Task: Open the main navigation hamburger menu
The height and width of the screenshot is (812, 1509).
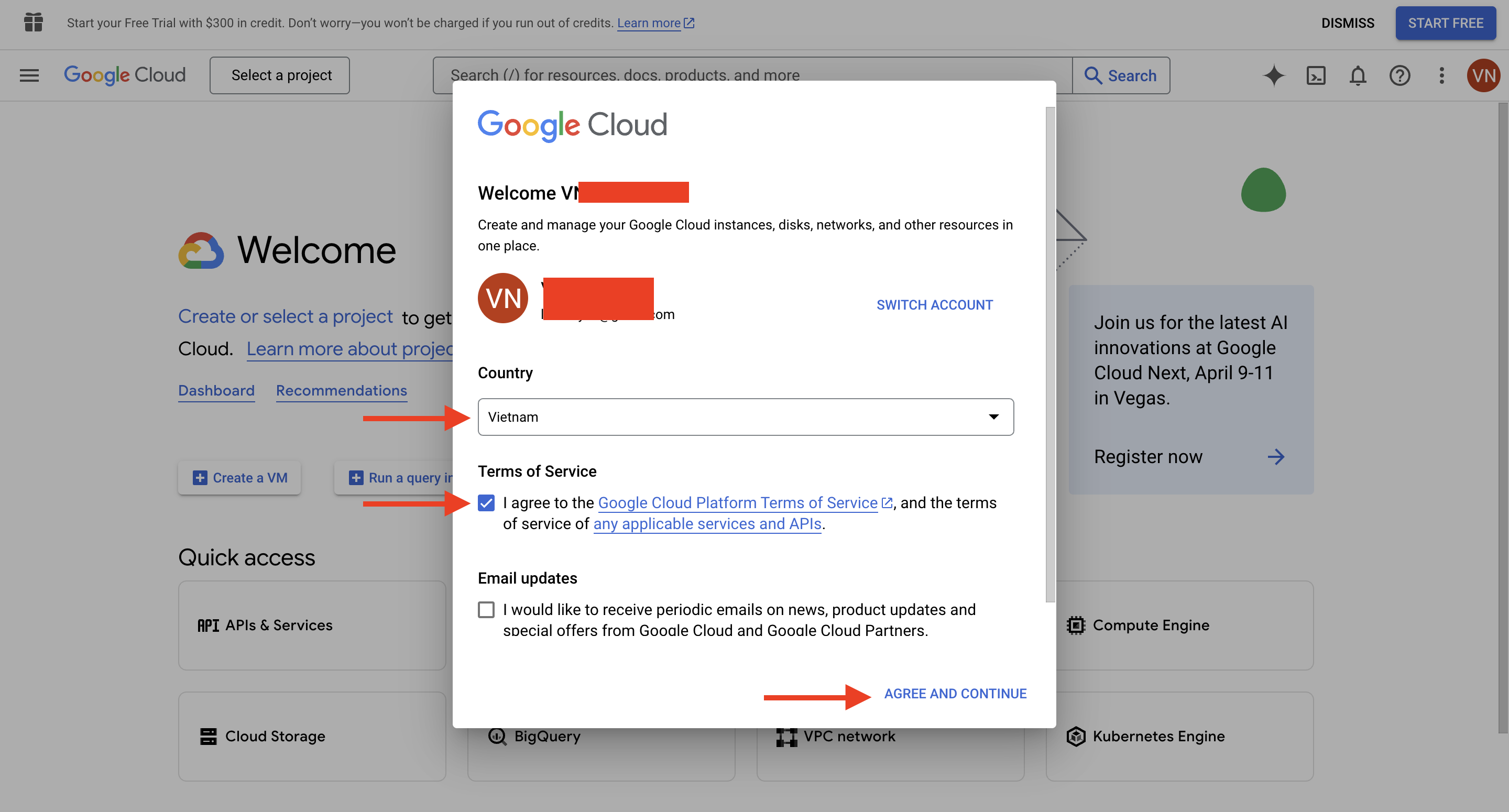Action: pyautogui.click(x=29, y=75)
